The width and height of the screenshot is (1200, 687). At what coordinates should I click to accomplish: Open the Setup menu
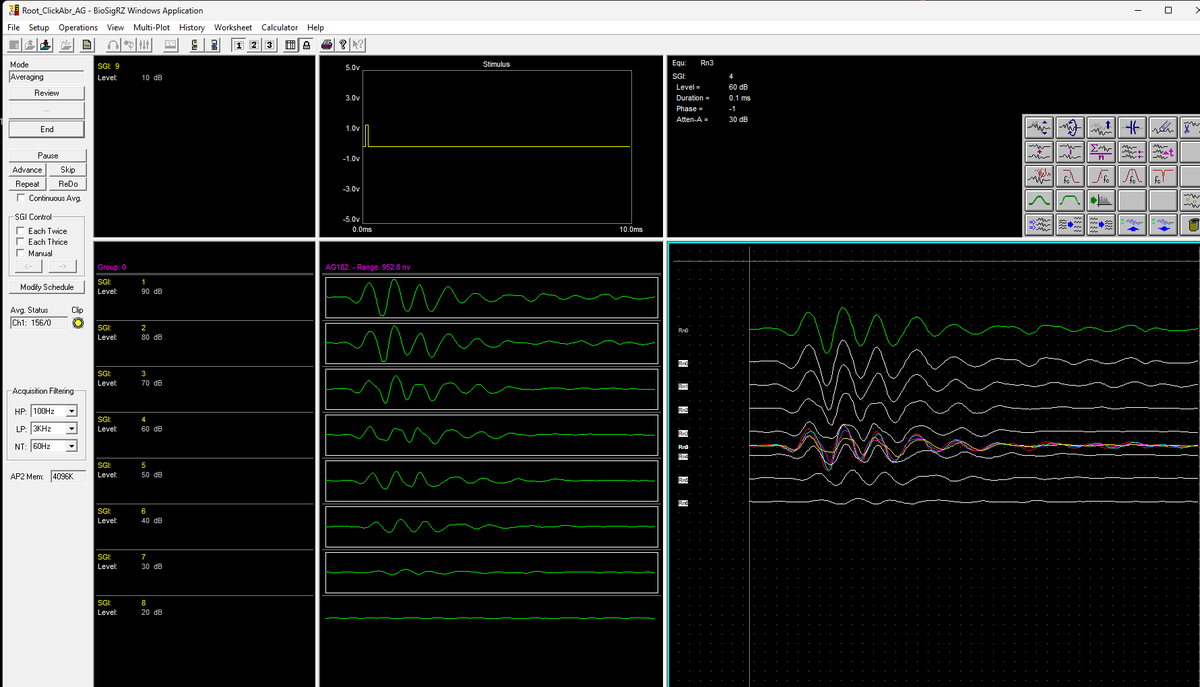tap(39, 27)
